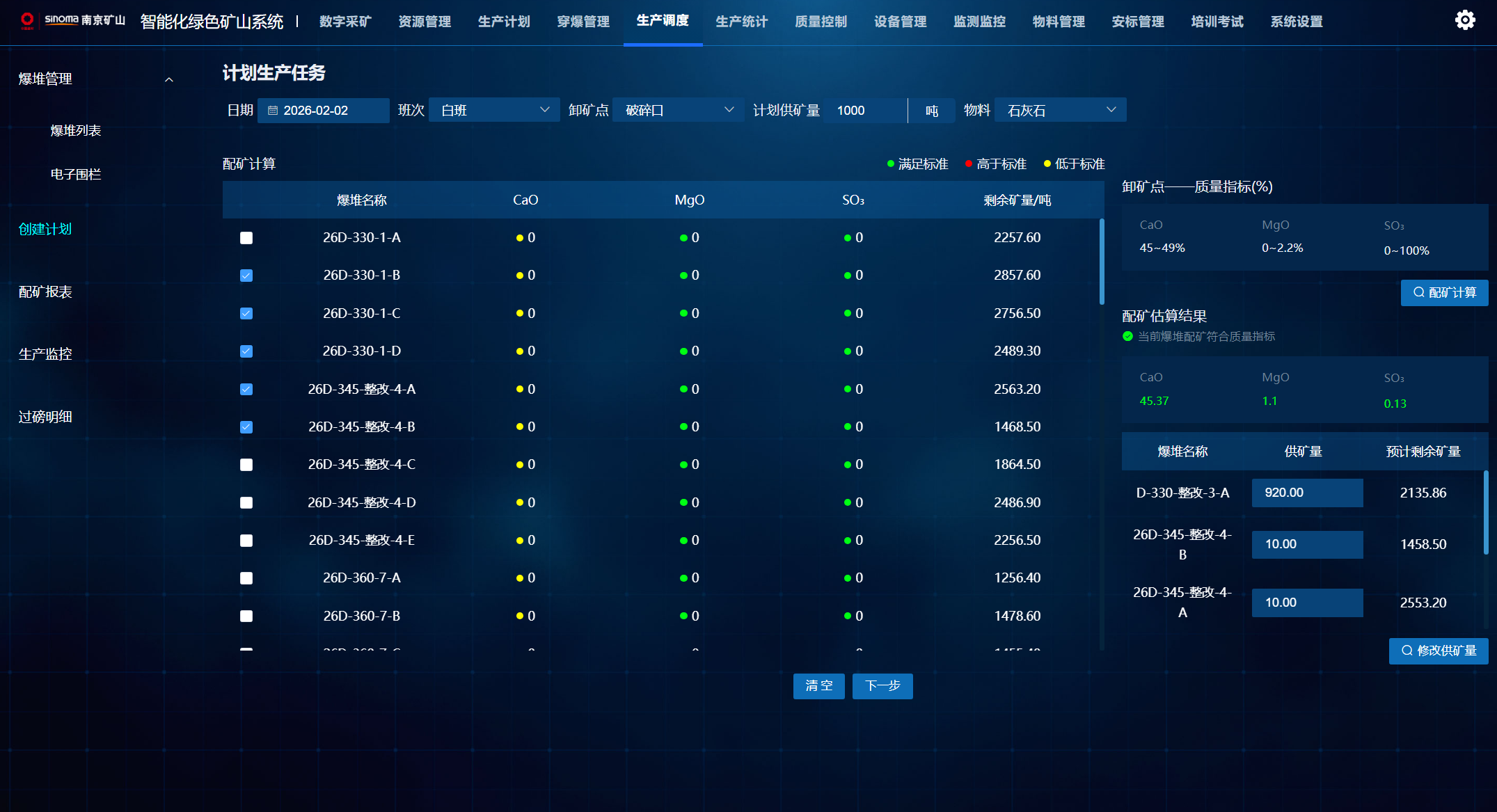Select 创建计划 in the sidebar

(x=45, y=230)
